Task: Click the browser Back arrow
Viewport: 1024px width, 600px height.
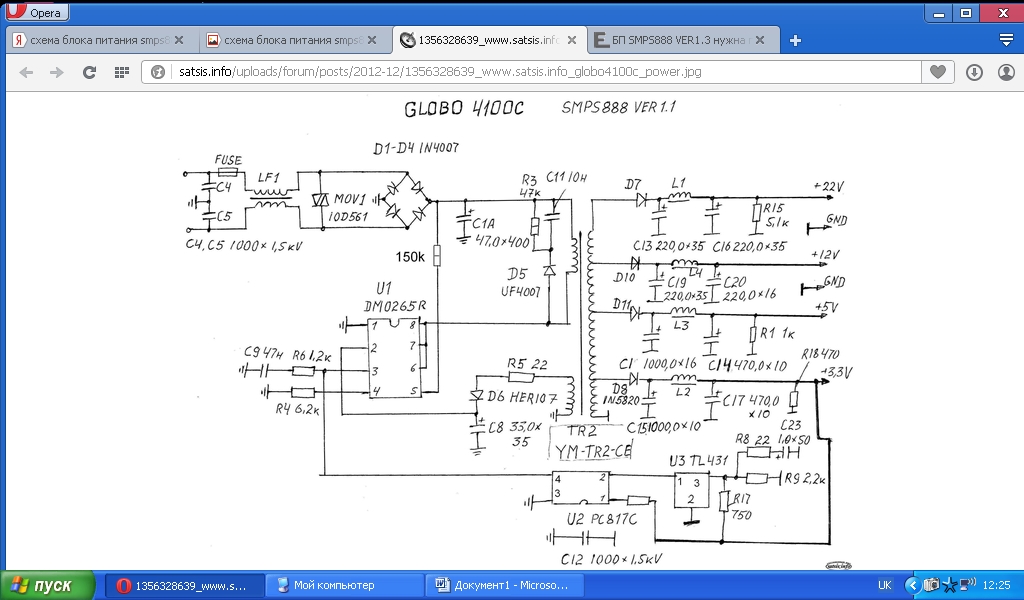Action: pos(26,72)
